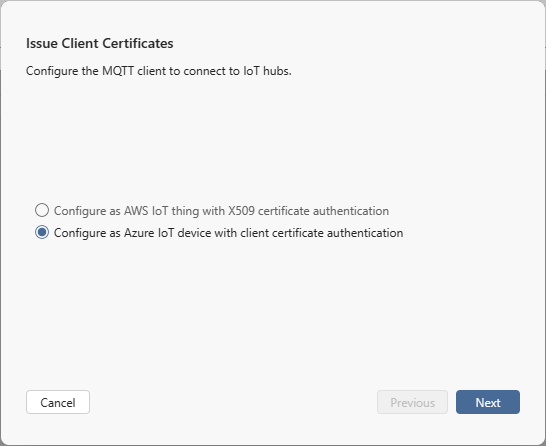Click the MQTT client description text

(158, 71)
